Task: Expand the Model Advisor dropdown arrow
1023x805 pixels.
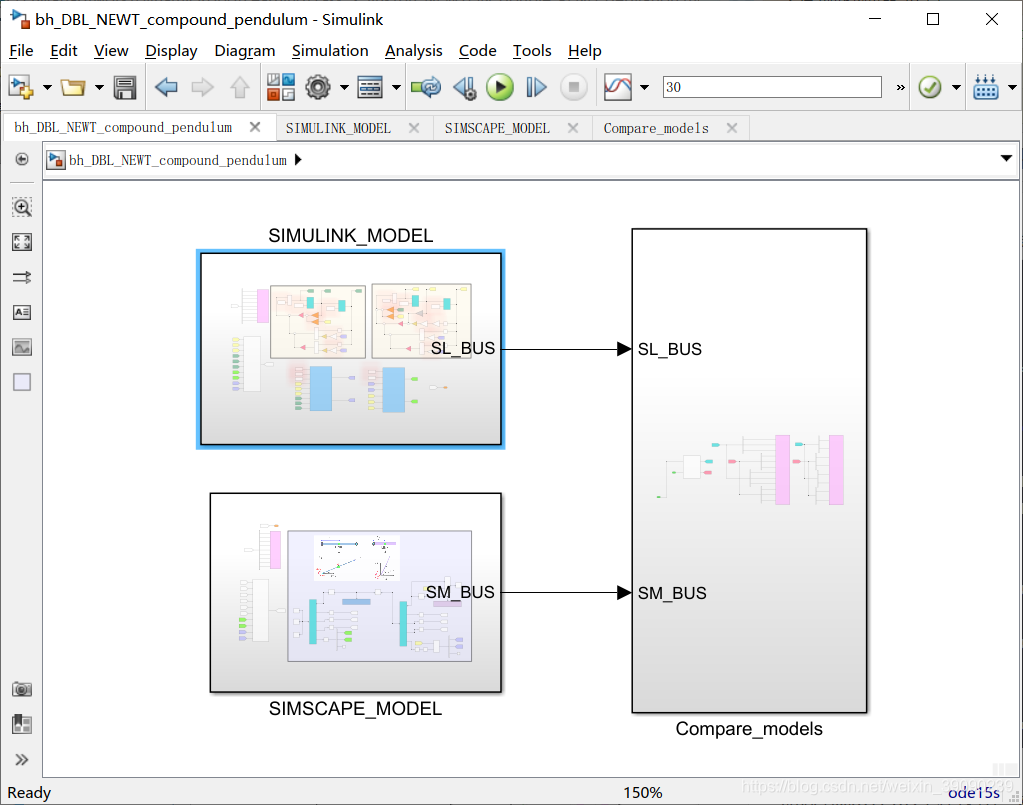Action: (x=956, y=87)
